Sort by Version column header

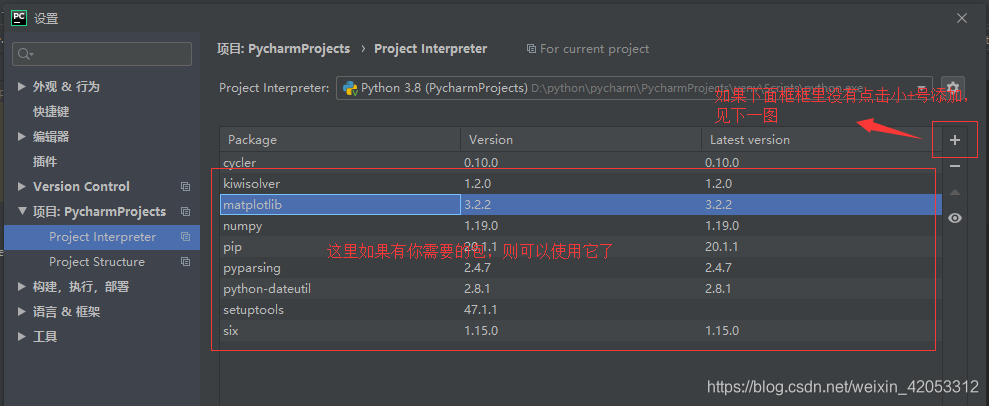(x=581, y=139)
